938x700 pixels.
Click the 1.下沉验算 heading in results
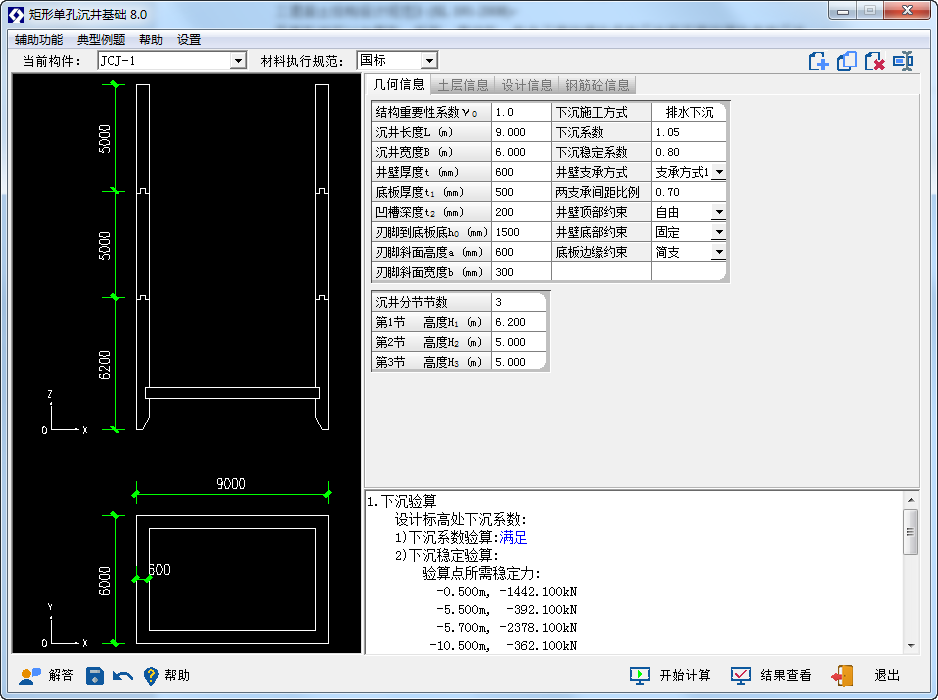pyautogui.click(x=402, y=501)
